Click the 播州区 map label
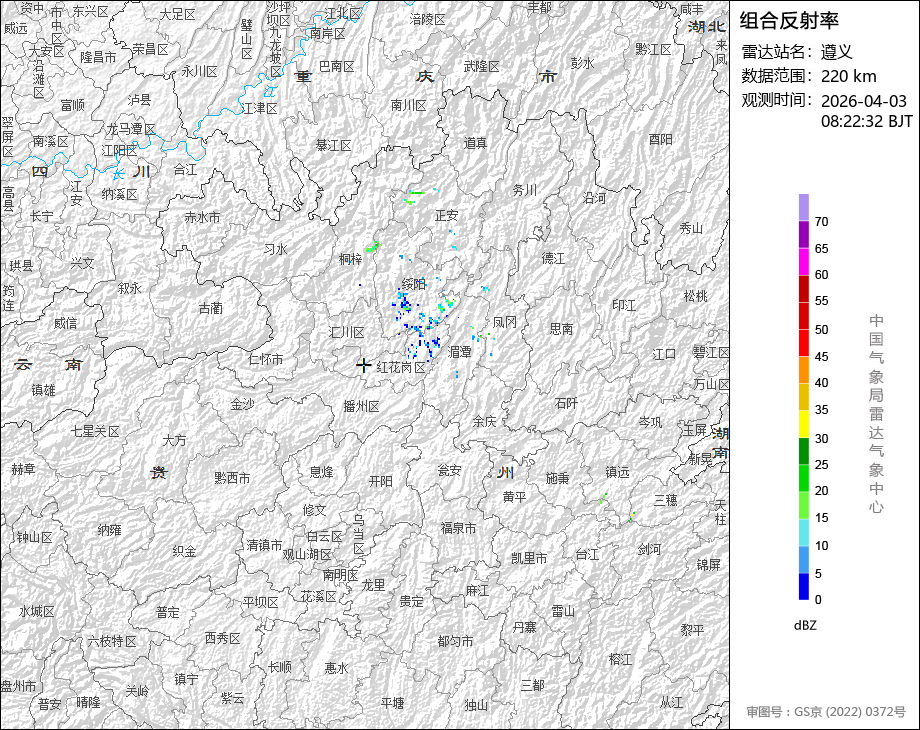Image resolution: width=920 pixels, height=730 pixels. click(x=361, y=406)
